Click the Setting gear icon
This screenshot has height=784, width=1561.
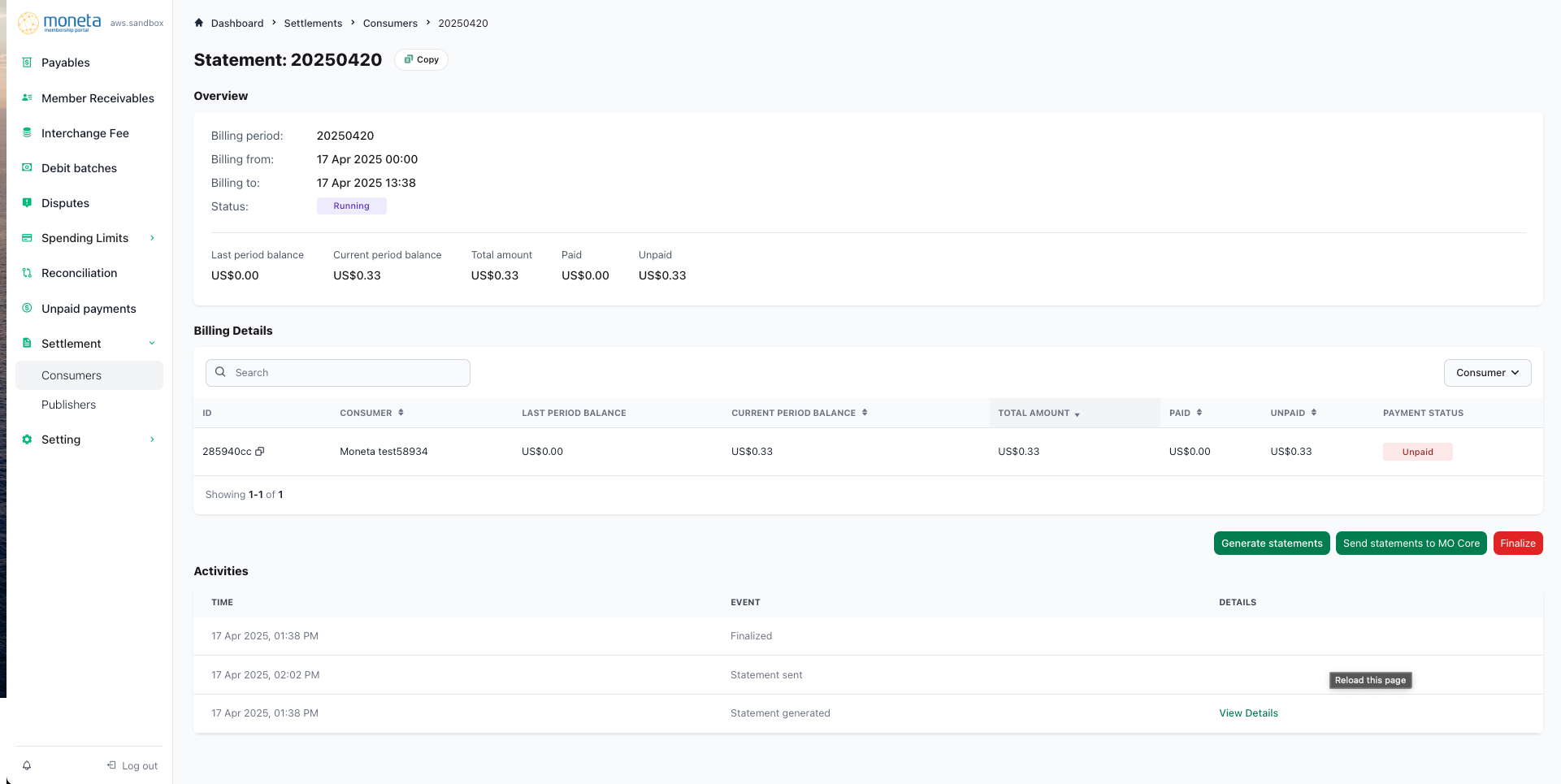click(x=27, y=440)
